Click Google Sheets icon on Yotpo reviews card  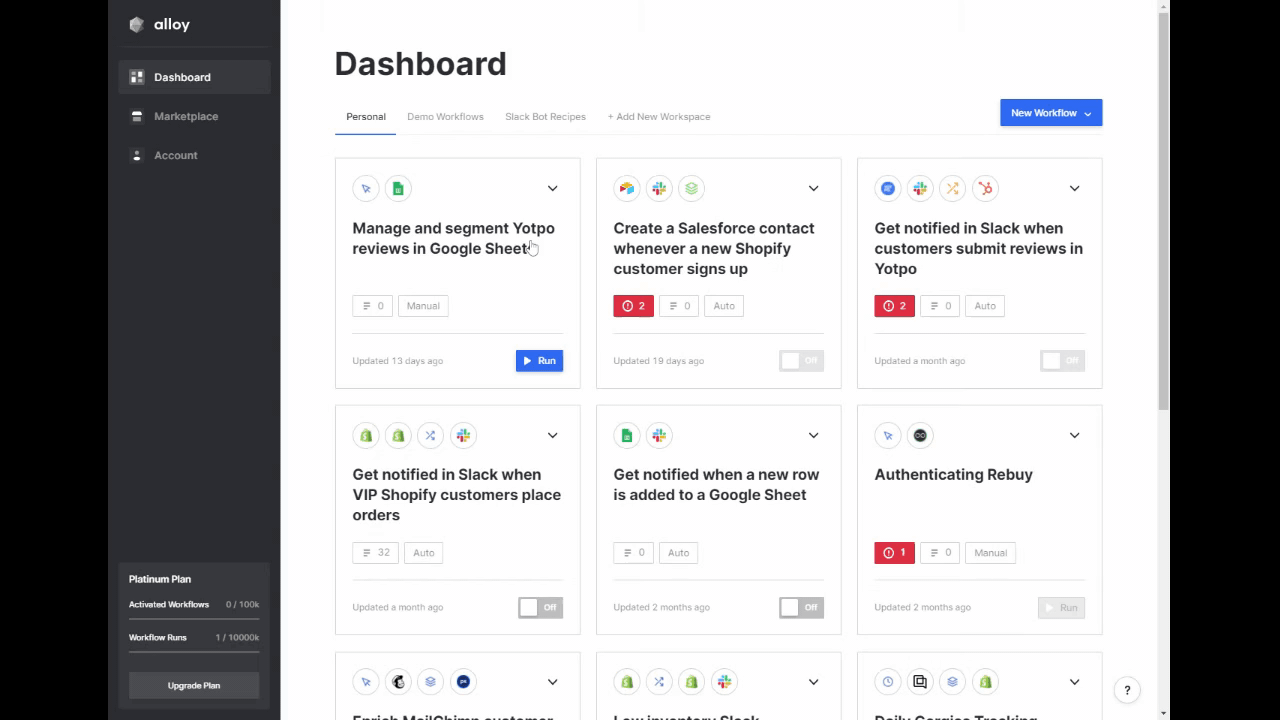pyautogui.click(x=398, y=188)
